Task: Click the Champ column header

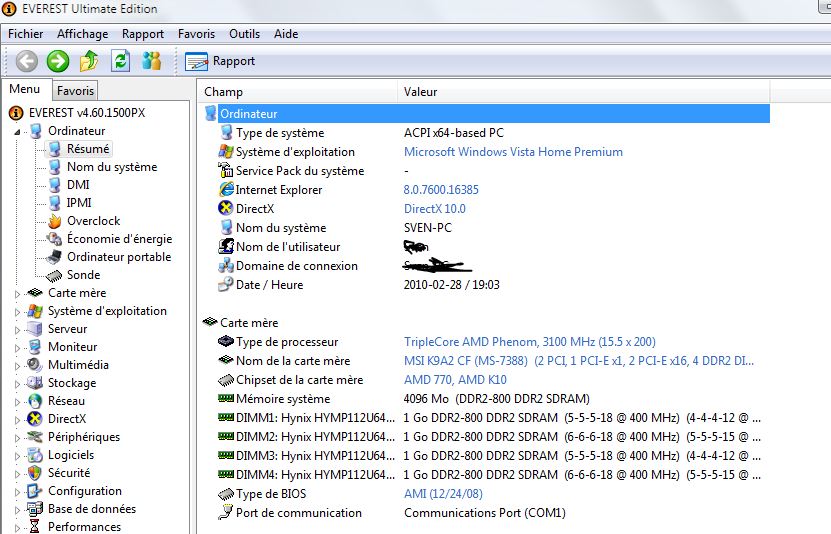Action: [297, 92]
